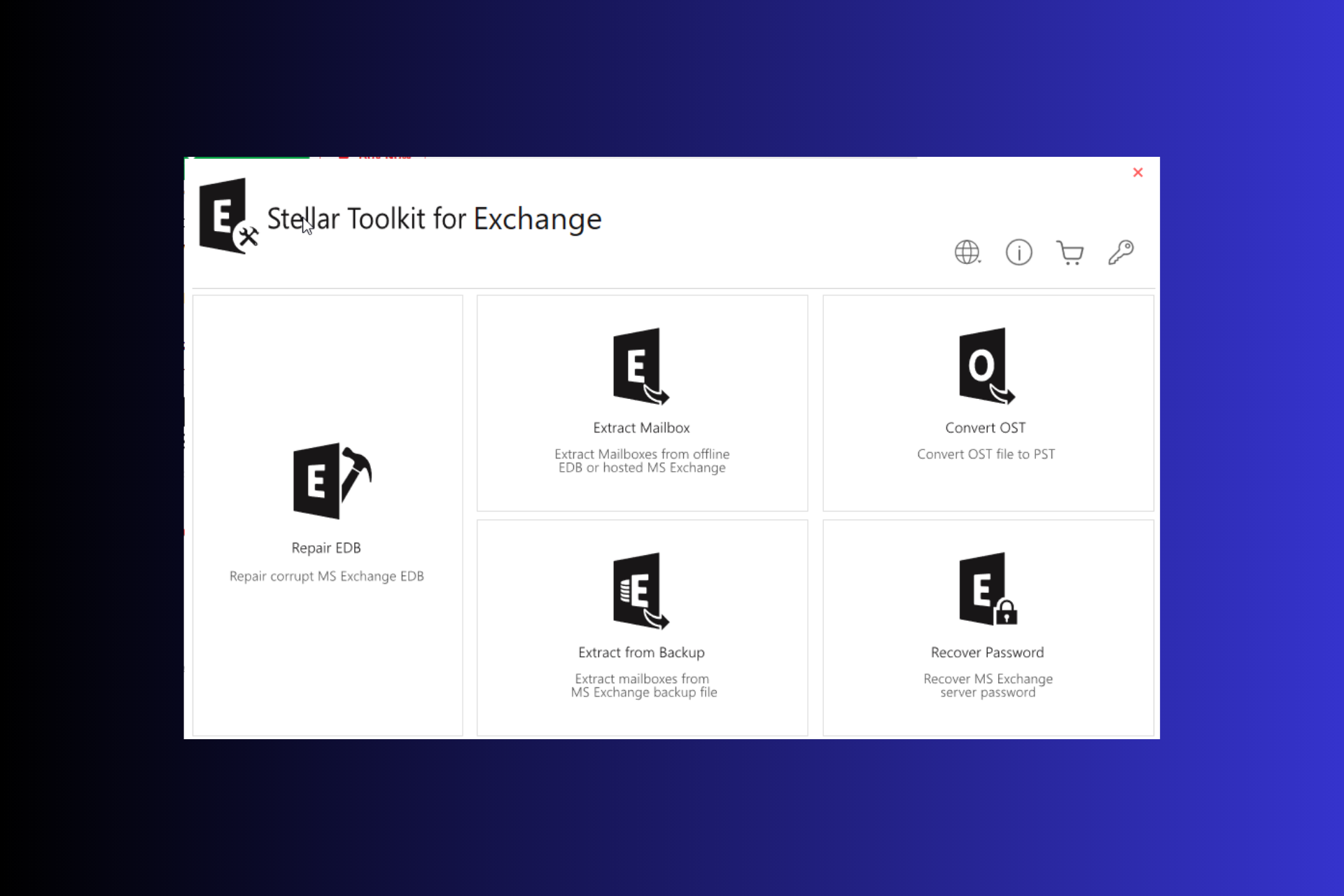Close the Stellar Toolkit window
This screenshot has width=1344, height=896.
tap(1137, 173)
